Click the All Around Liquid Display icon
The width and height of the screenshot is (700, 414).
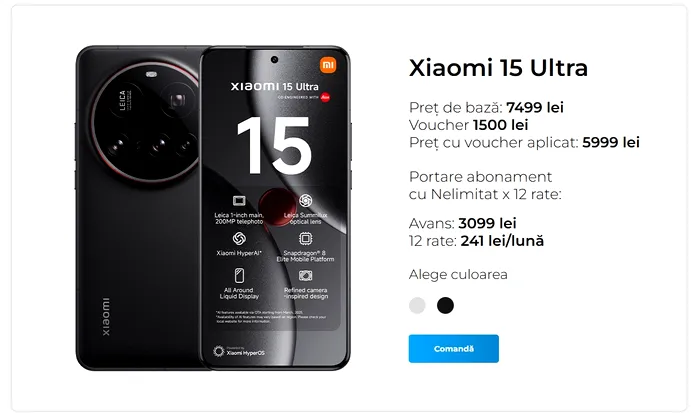239,276
